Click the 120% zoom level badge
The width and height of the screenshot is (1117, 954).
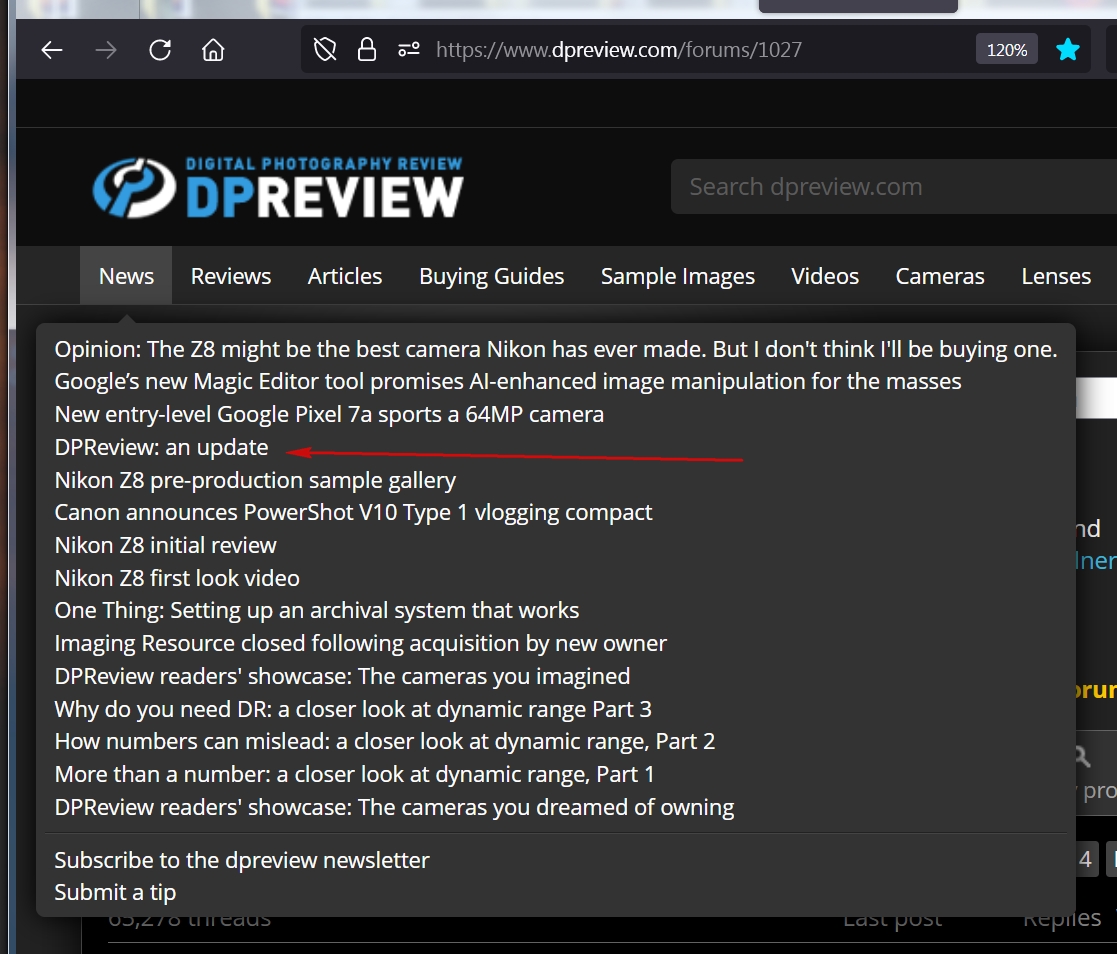pyautogui.click(x=1006, y=50)
